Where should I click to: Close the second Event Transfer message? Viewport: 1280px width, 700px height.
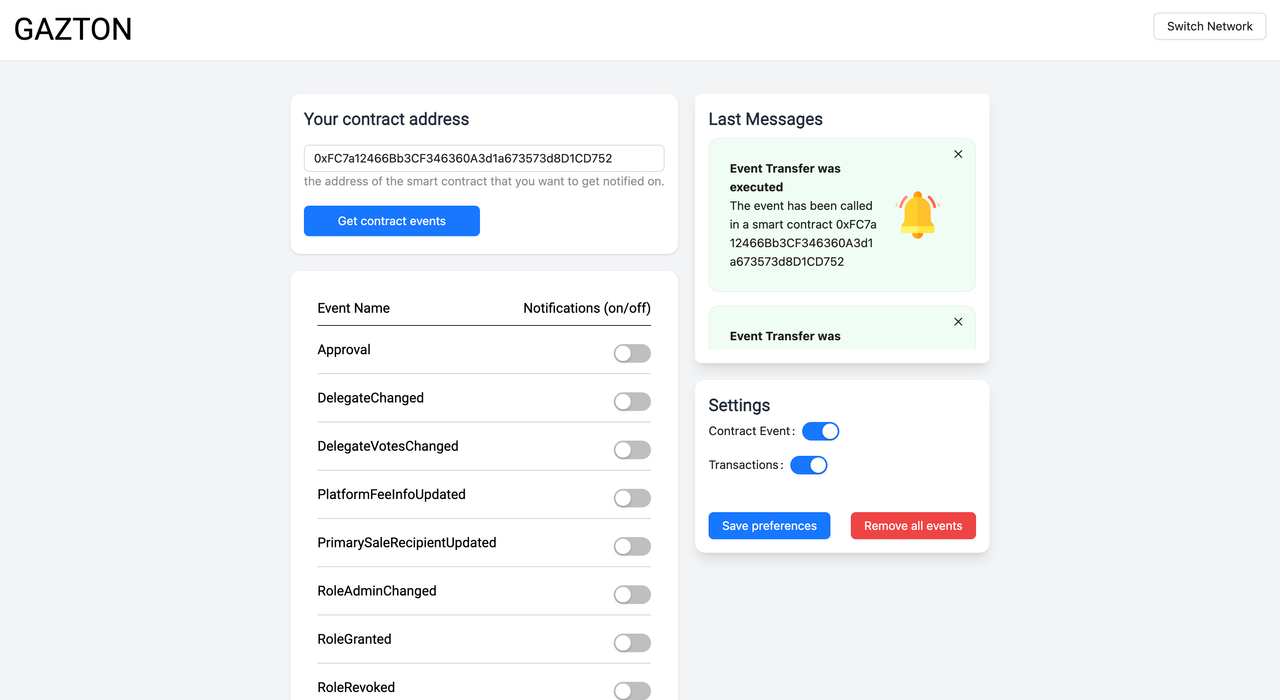coord(958,322)
